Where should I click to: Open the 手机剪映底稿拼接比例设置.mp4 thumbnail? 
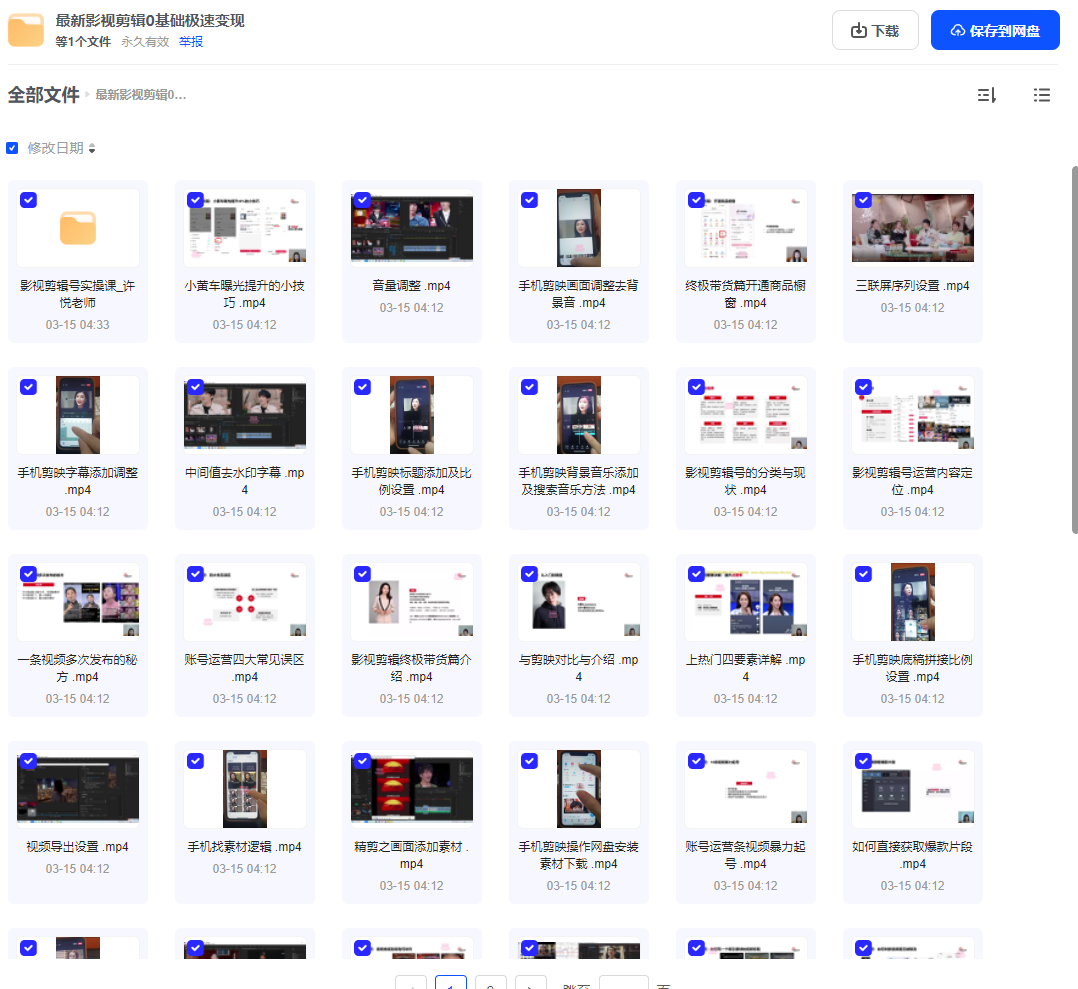912,602
